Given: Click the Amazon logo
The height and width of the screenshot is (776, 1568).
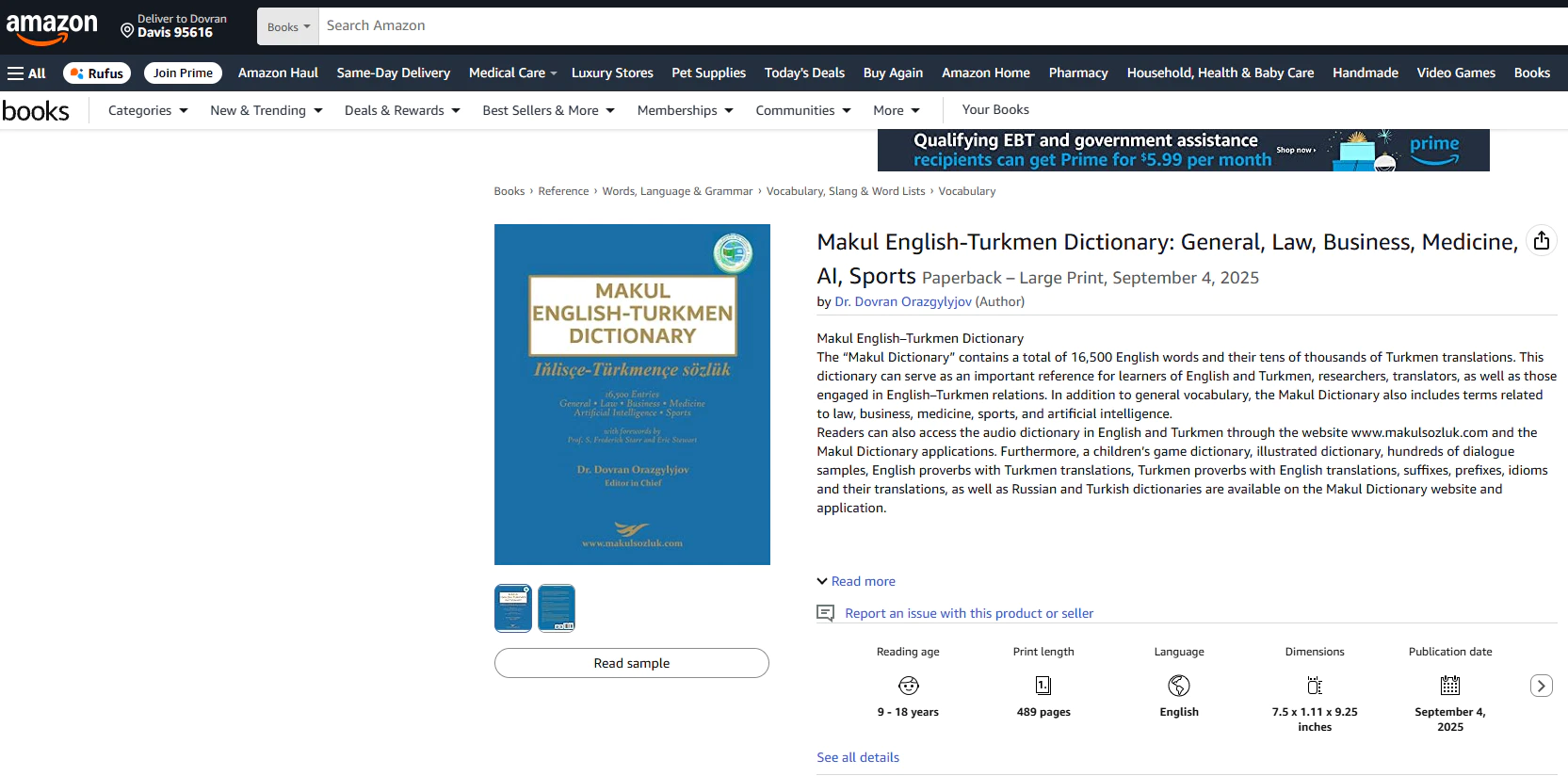Looking at the screenshot, I should (x=52, y=27).
